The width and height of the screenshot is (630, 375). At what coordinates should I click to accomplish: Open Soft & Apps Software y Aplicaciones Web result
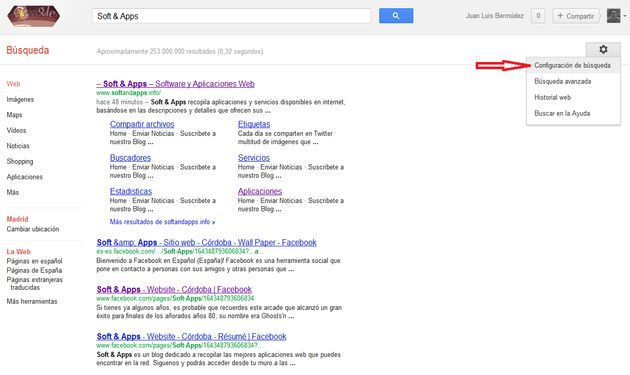coord(176,84)
